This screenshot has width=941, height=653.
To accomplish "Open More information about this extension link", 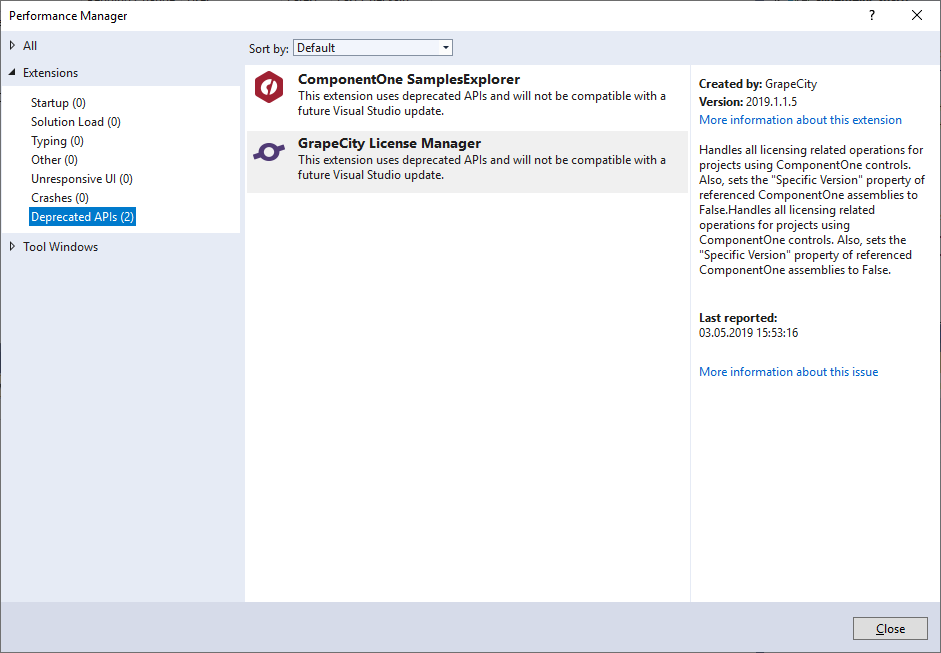I will [x=800, y=120].
